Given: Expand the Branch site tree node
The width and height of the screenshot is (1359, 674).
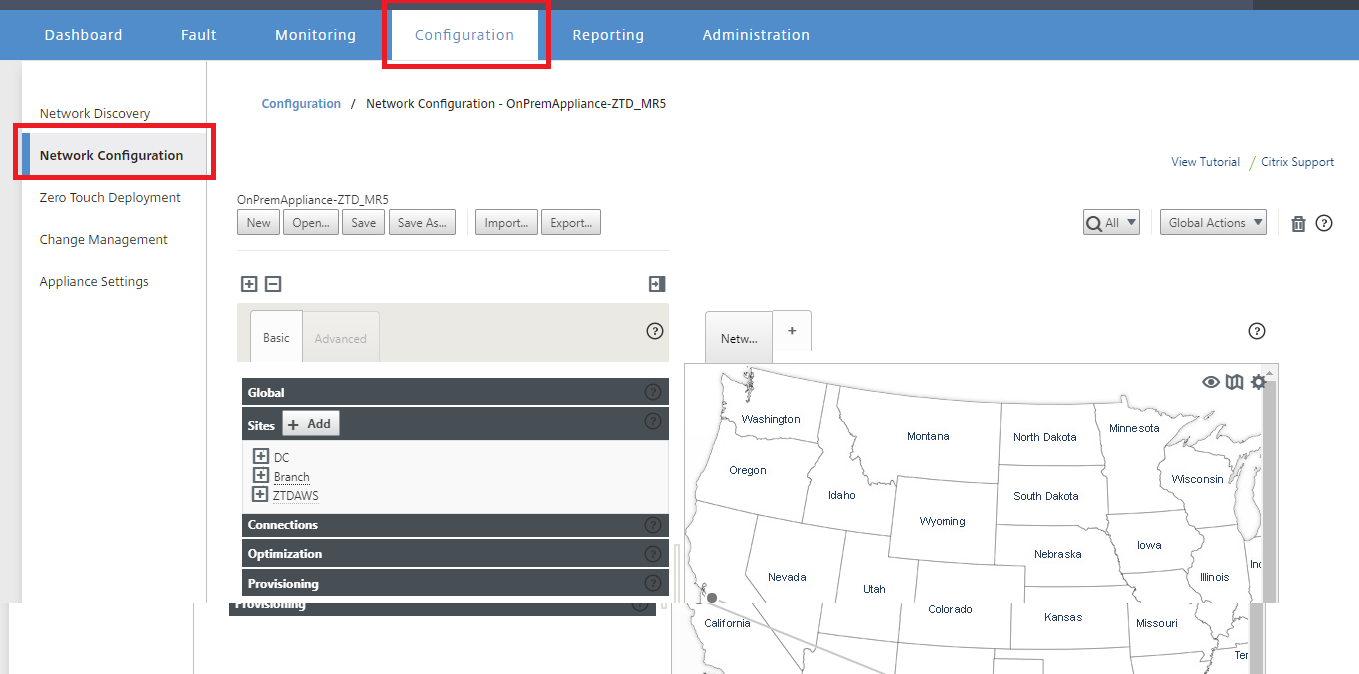Looking at the screenshot, I should pos(261,476).
